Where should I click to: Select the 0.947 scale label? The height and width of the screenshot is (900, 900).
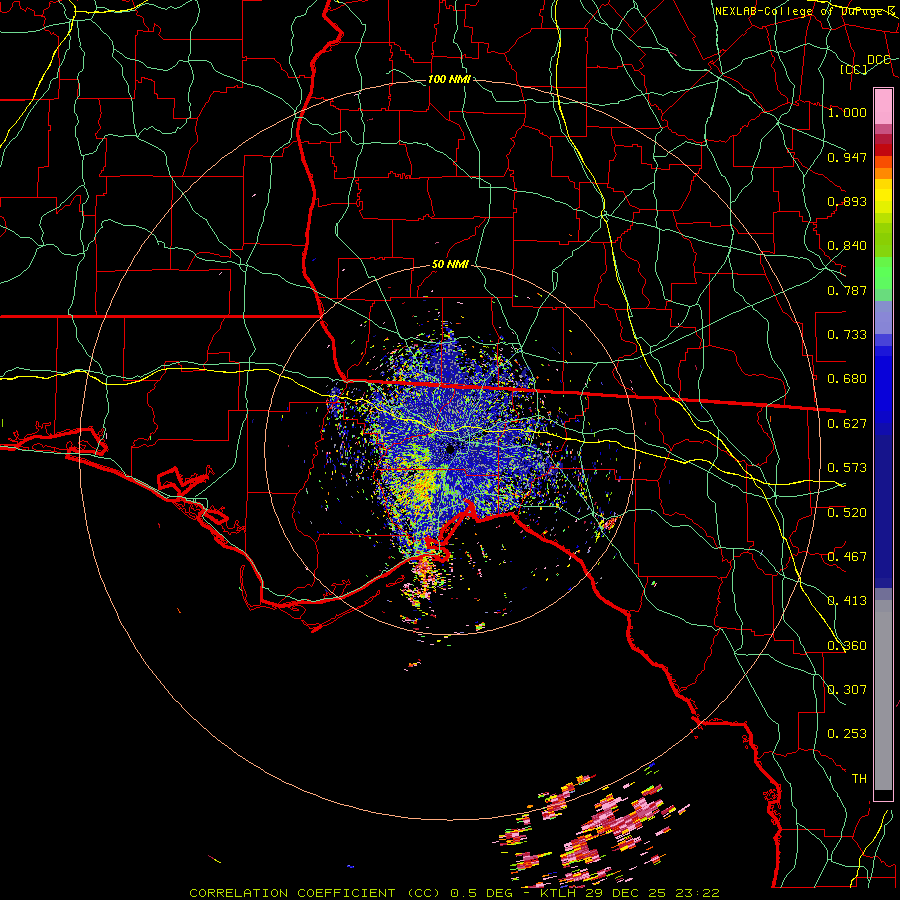847,157
